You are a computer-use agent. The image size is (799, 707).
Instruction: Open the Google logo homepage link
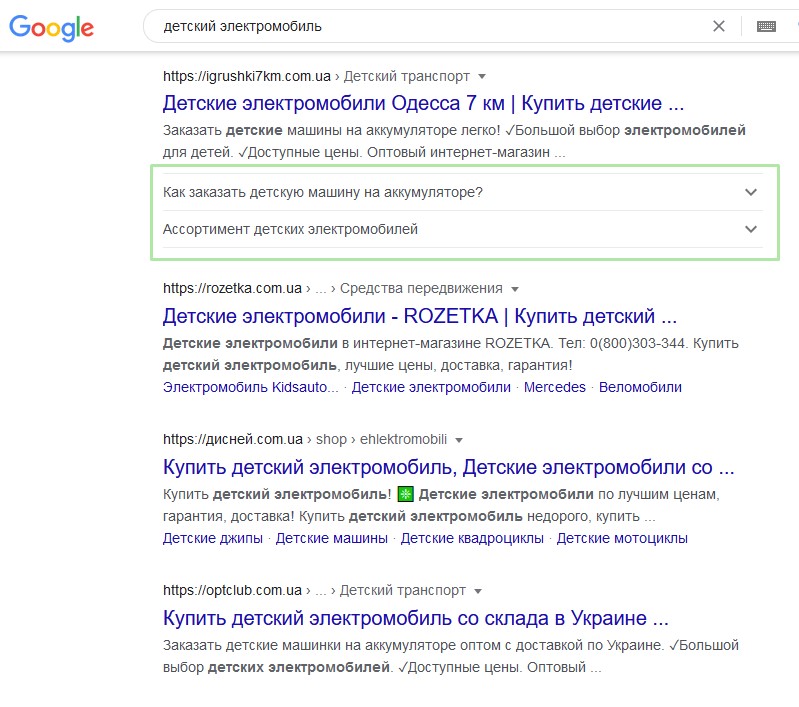[51, 28]
